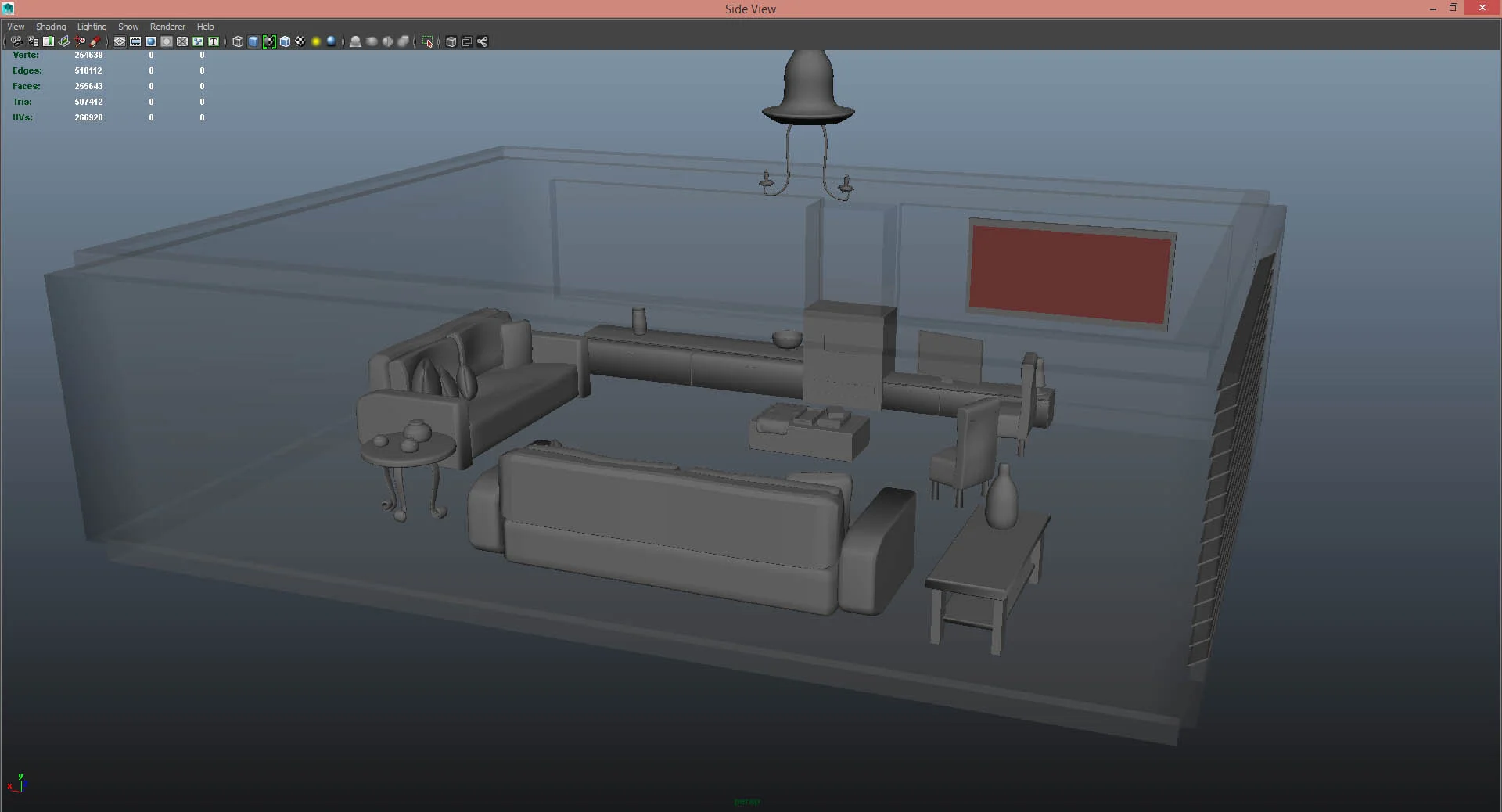Click the Smooth Shade All cube icon
The width and height of the screenshot is (1502, 812).
253,41
